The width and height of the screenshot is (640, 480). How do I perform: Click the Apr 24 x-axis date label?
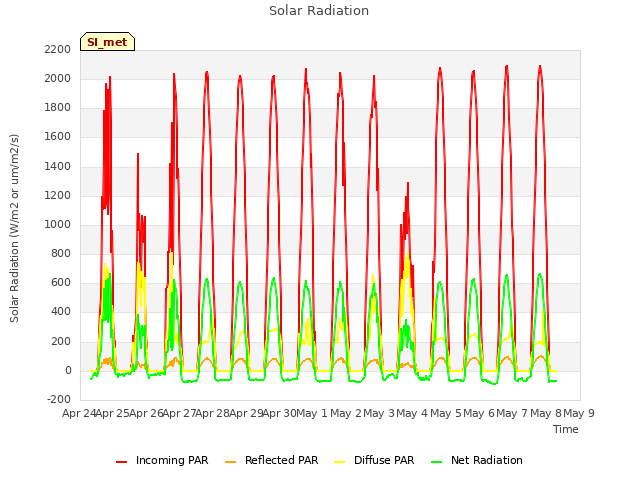point(79,413)
